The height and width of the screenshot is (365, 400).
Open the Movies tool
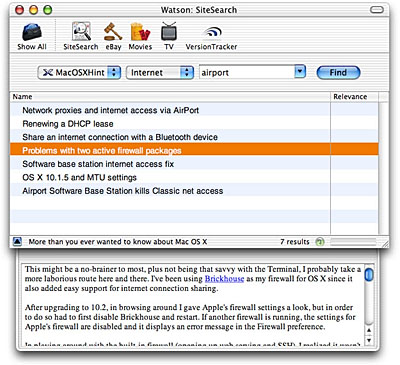tap(140, 36)
